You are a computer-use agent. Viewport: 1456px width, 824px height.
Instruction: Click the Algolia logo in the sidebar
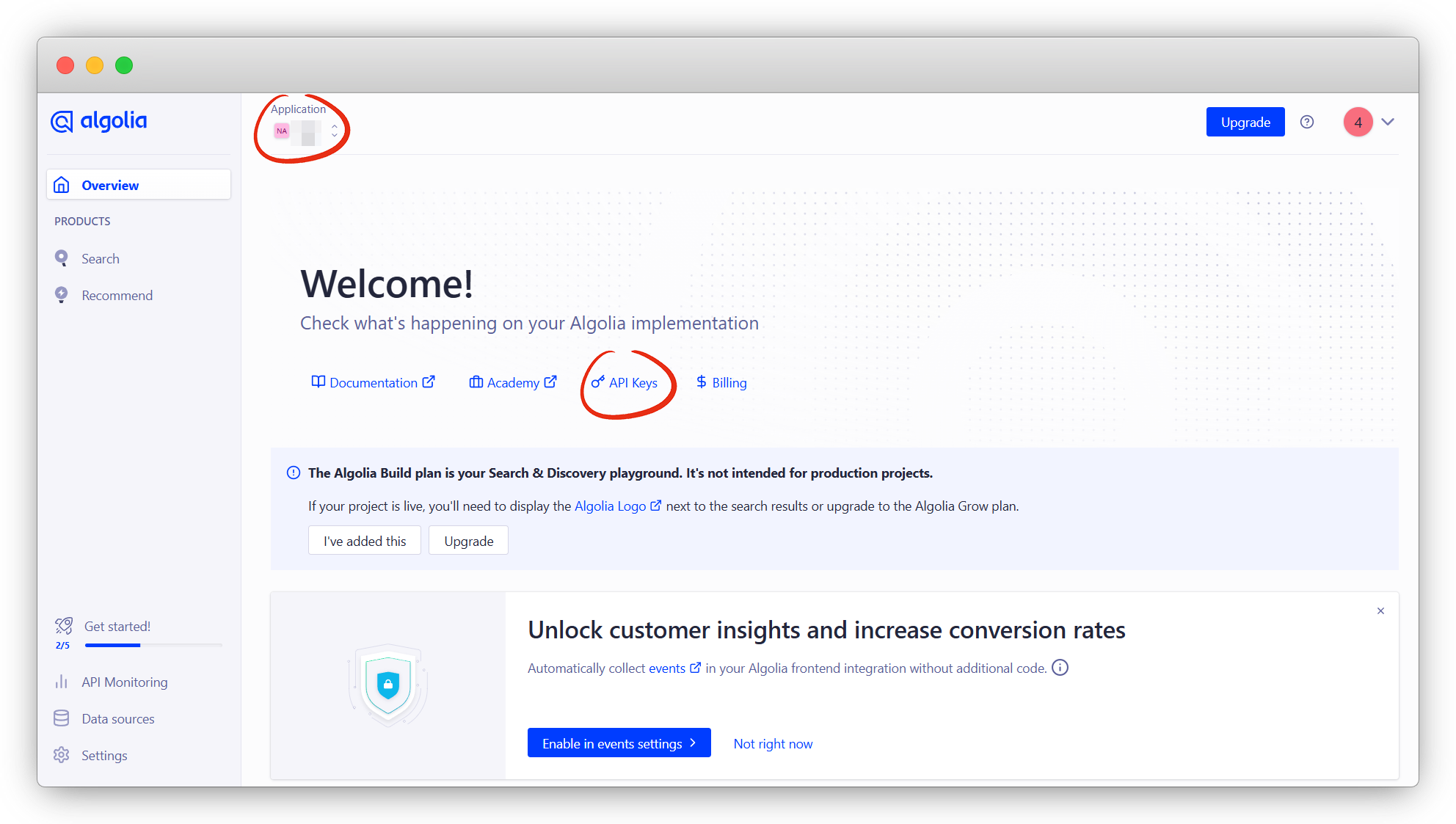[99, 121]
